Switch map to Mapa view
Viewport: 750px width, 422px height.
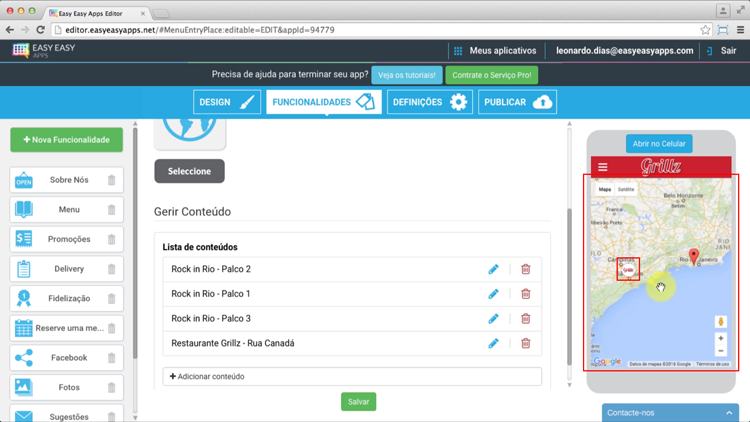605,189
